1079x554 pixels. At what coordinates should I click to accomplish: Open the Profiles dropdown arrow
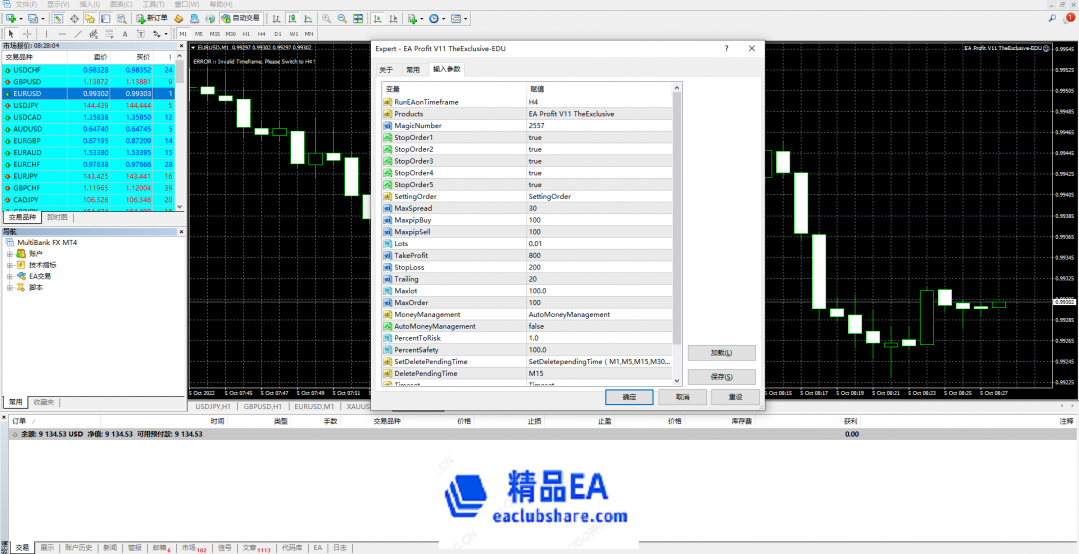(43, 19)
